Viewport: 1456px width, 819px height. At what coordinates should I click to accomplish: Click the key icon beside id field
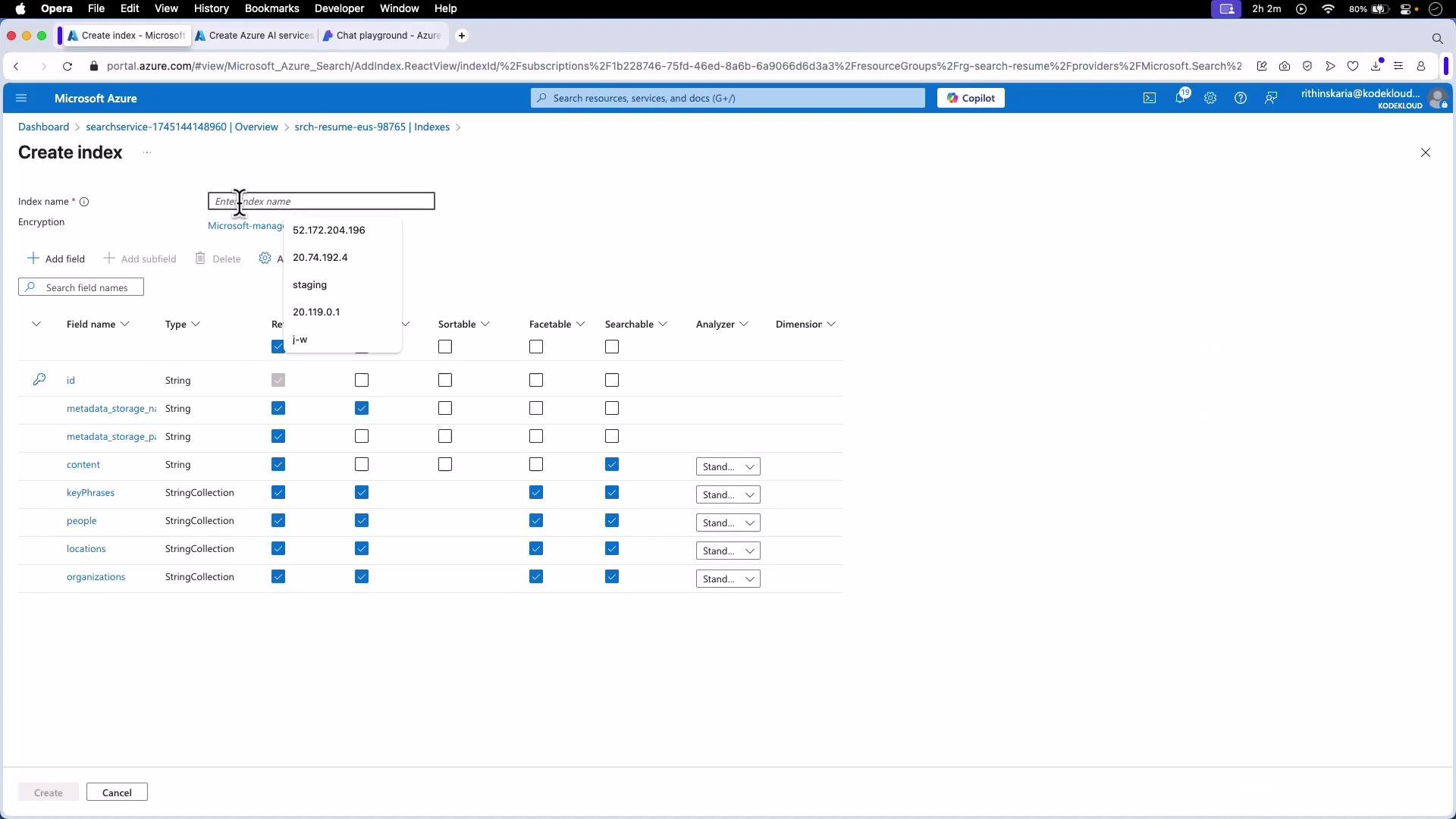[x=39, y=379]
